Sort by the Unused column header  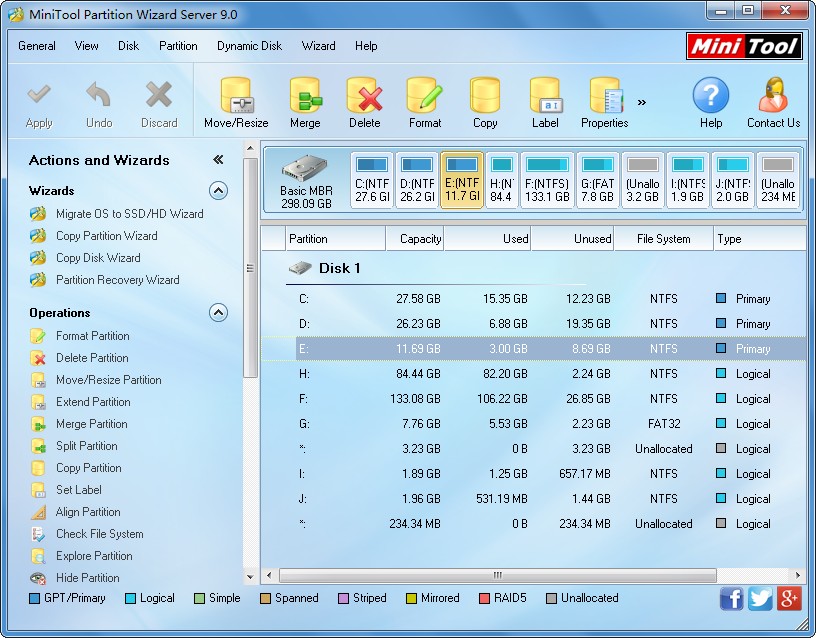(572, 239)
